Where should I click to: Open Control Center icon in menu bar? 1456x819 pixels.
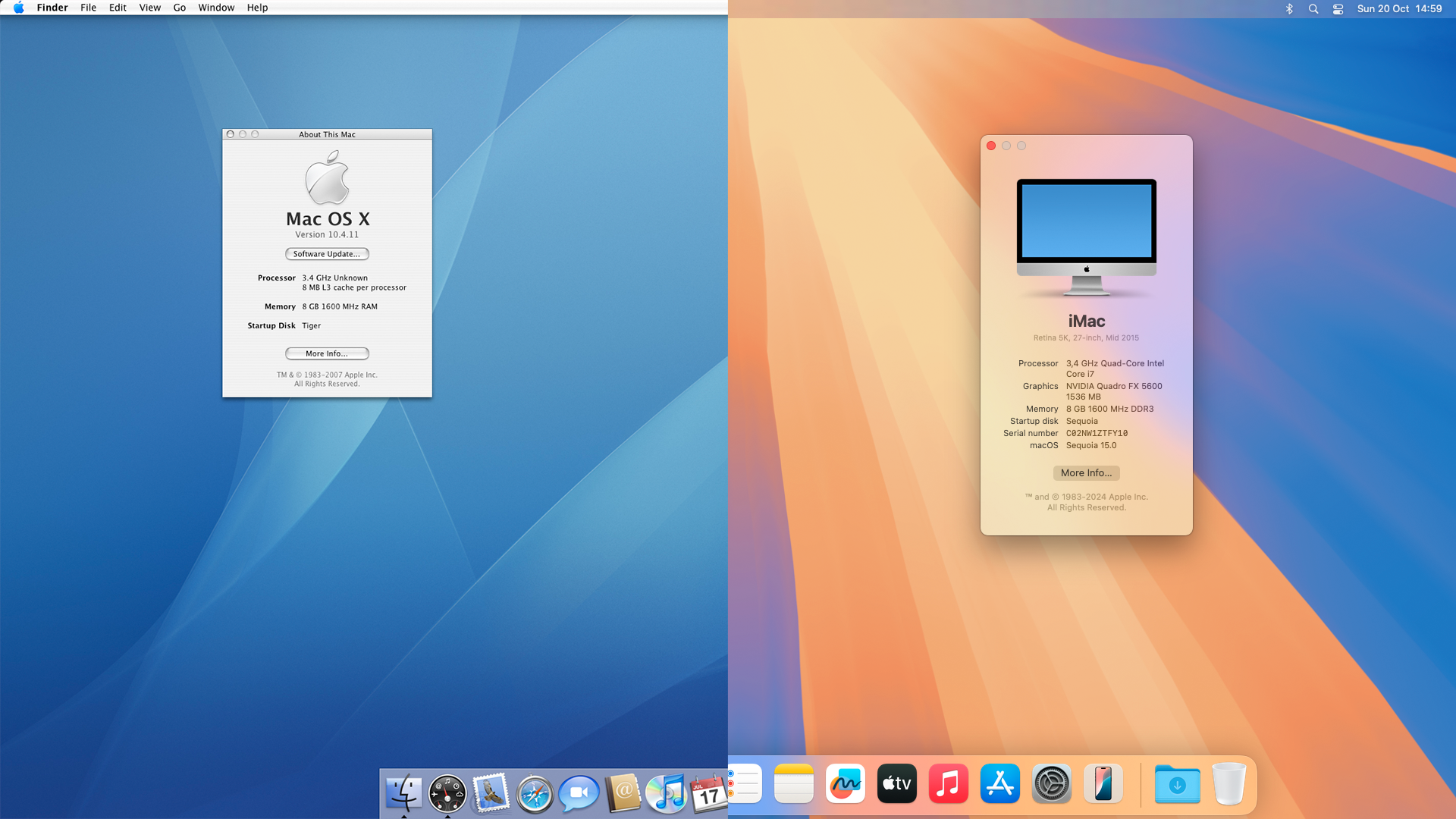point(1338,9)
